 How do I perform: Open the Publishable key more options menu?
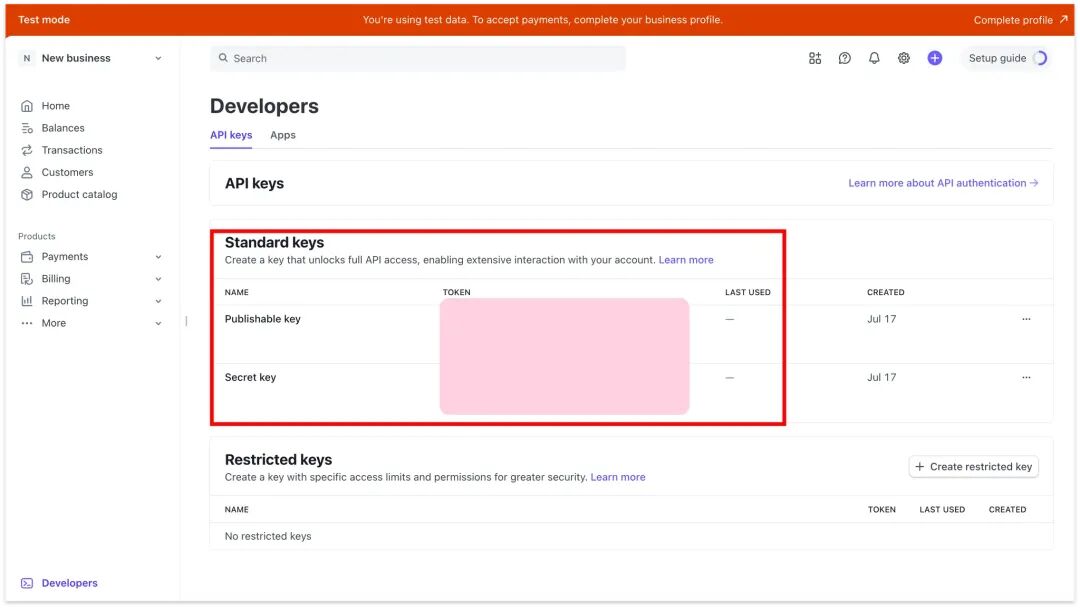pos(1026,319)
